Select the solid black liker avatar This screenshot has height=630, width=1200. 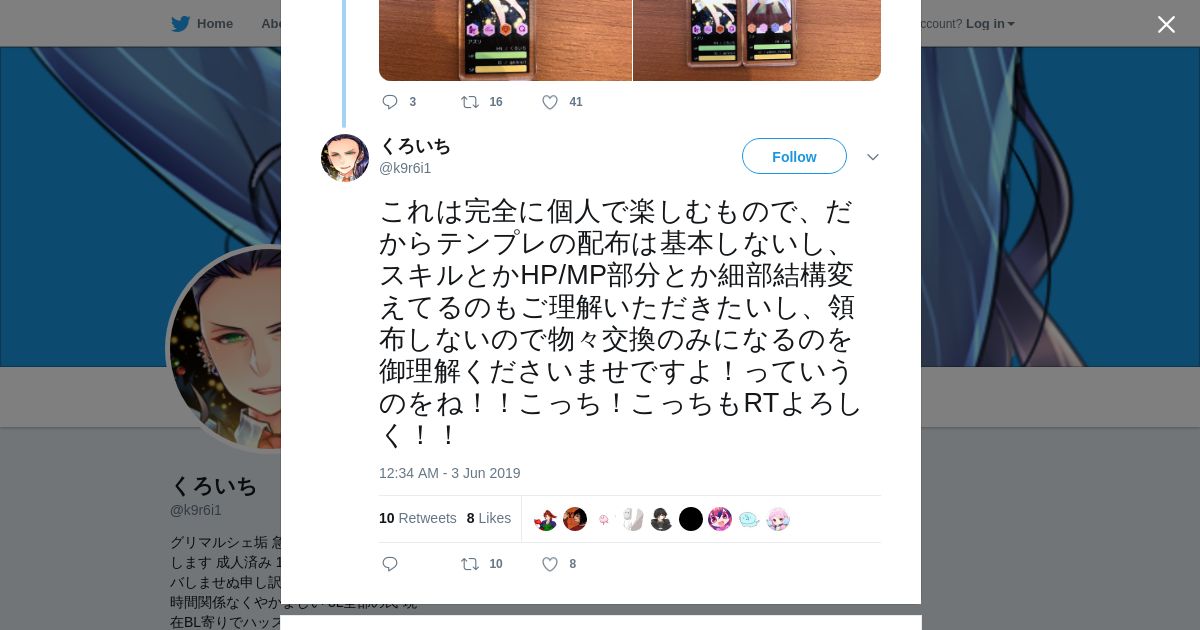(x=691, y=519)
